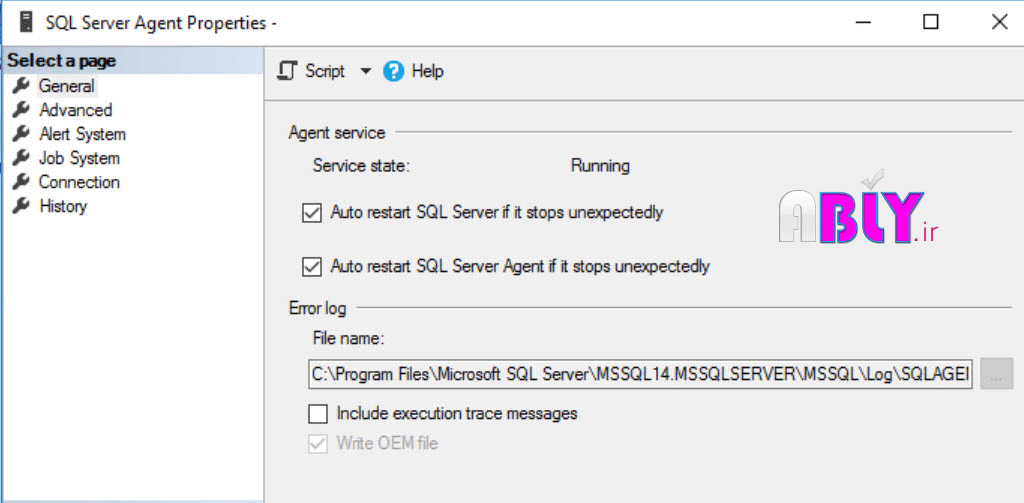Viewport: 1024px width, 503px height.
Task: Uncheck Auto restart SQL Server if it stops
Action: [312, 213]
